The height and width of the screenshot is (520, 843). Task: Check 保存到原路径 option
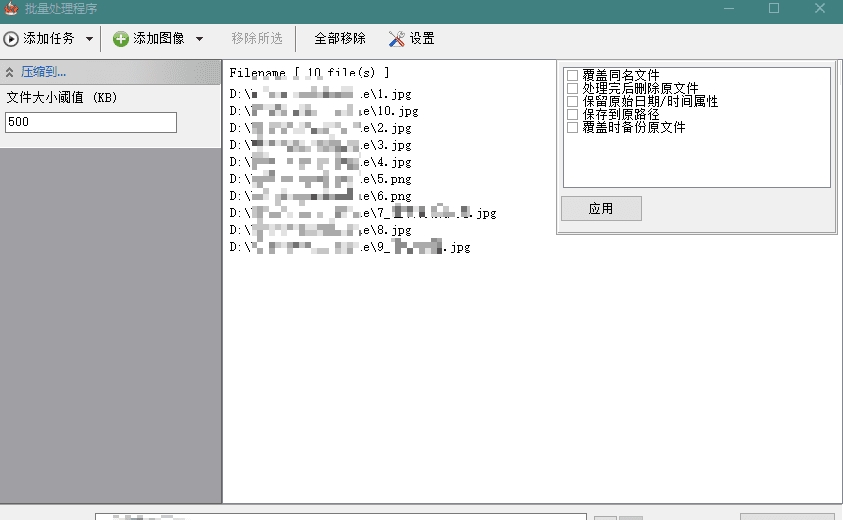coord(573,114)
